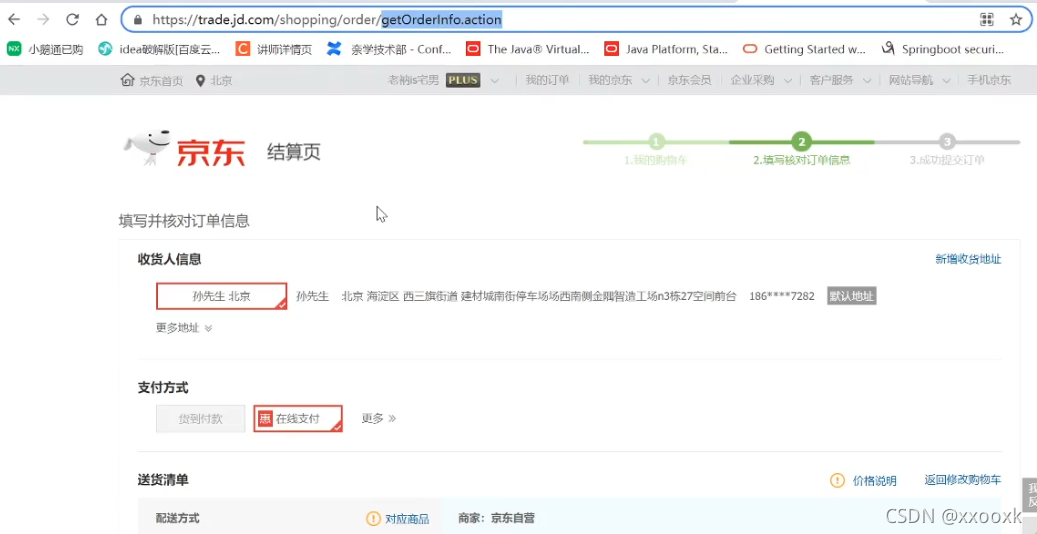Open the 讲师详情页 bookmark
Viewport: 1037px width, 534px height.
pos(274,49)
